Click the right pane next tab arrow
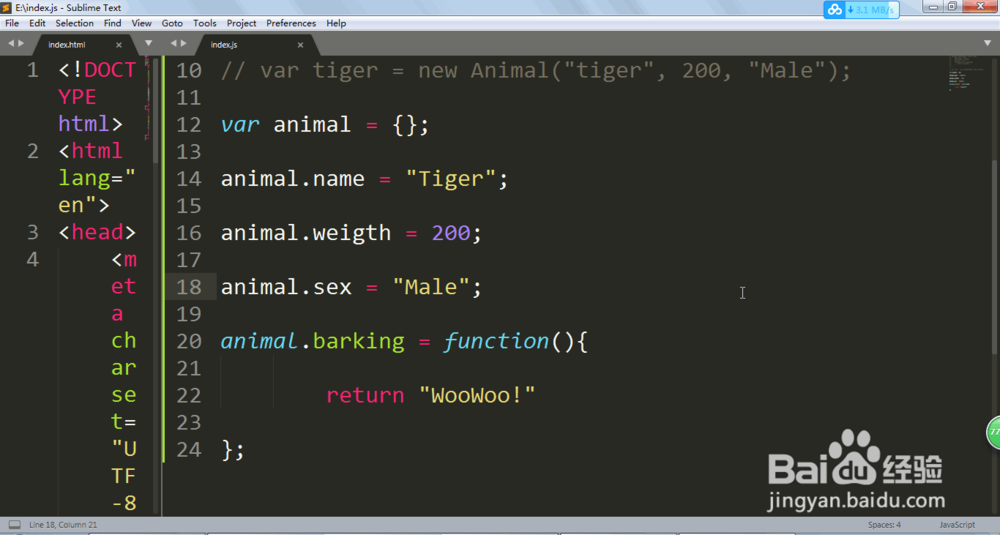Image resolution: width=1000 pixels, height=535 pixels. pyautogui.click(x=184, y=43)
